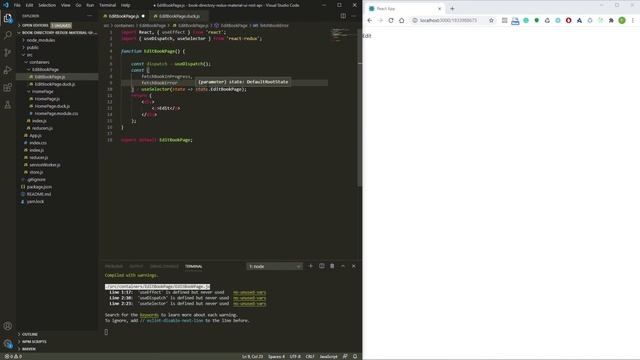Image resolution: width=640 pixels, height=360 pixels.
Task: Expand the public folder
Action: click(33, 47)
